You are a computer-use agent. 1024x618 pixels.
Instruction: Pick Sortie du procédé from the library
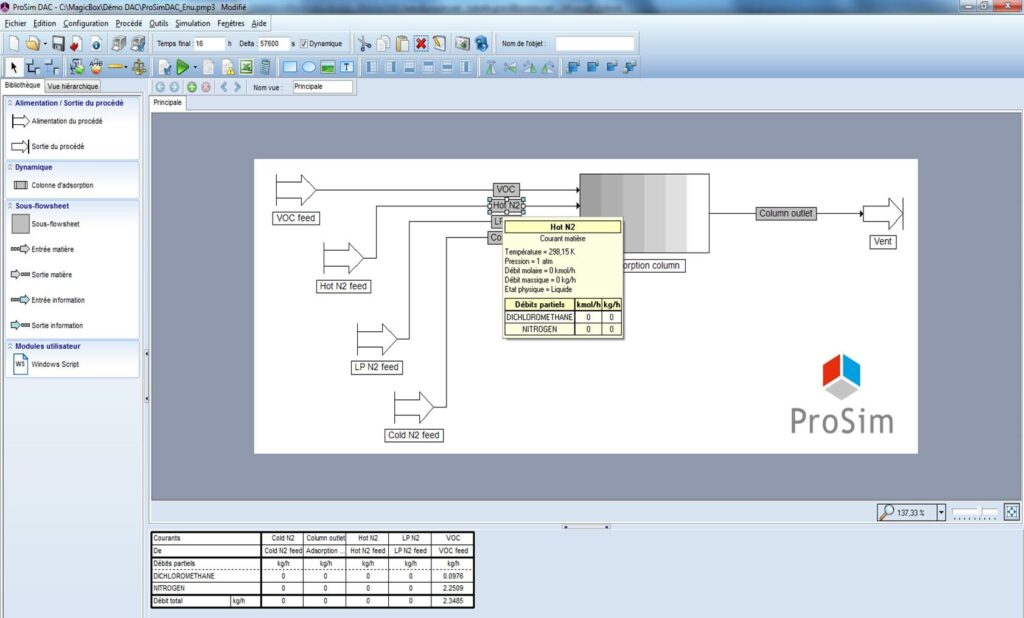tap(48, 146)
